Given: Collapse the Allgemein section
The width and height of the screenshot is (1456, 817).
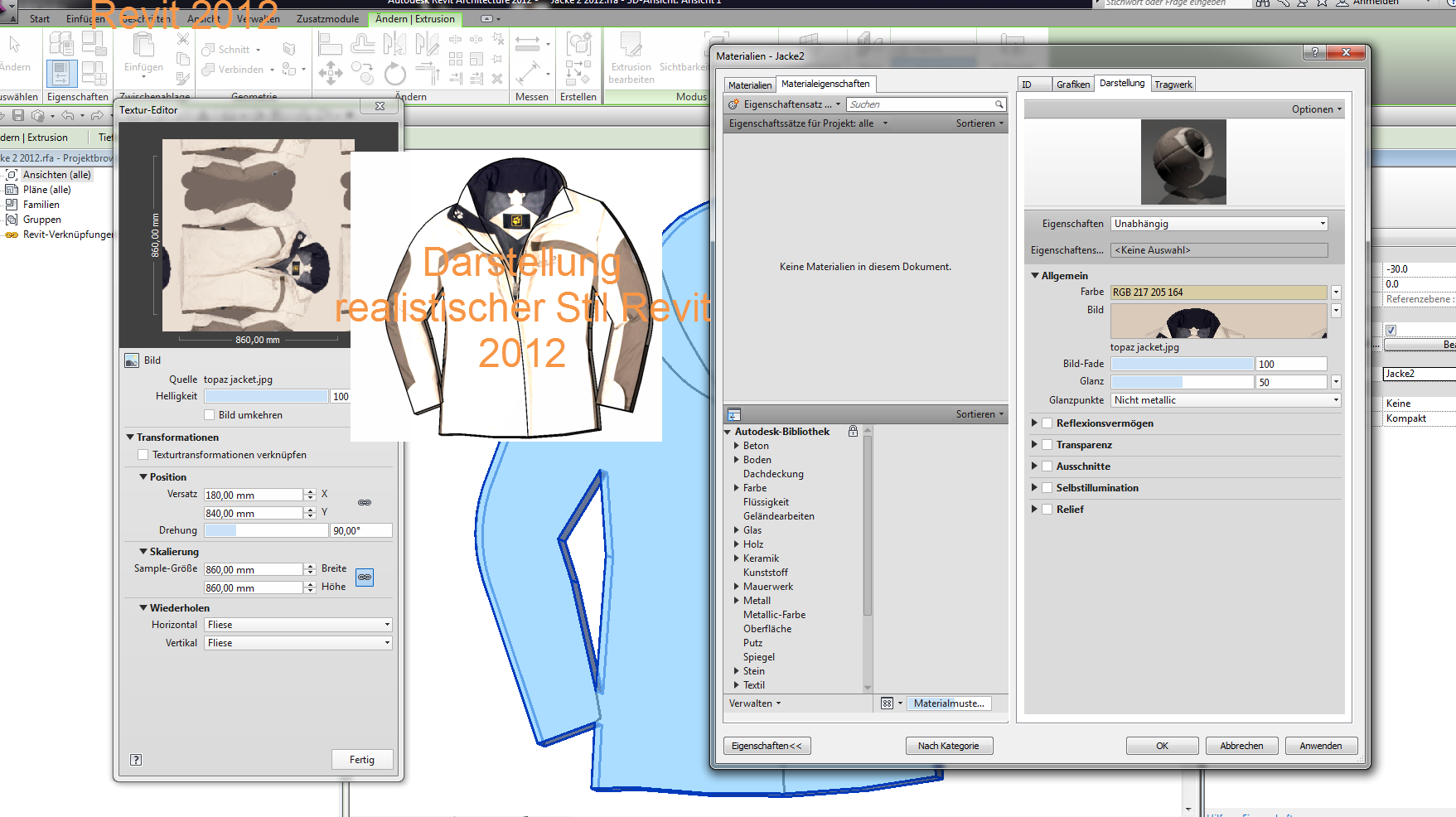Looking at the screenshot, I should (x=1035, y=275).
